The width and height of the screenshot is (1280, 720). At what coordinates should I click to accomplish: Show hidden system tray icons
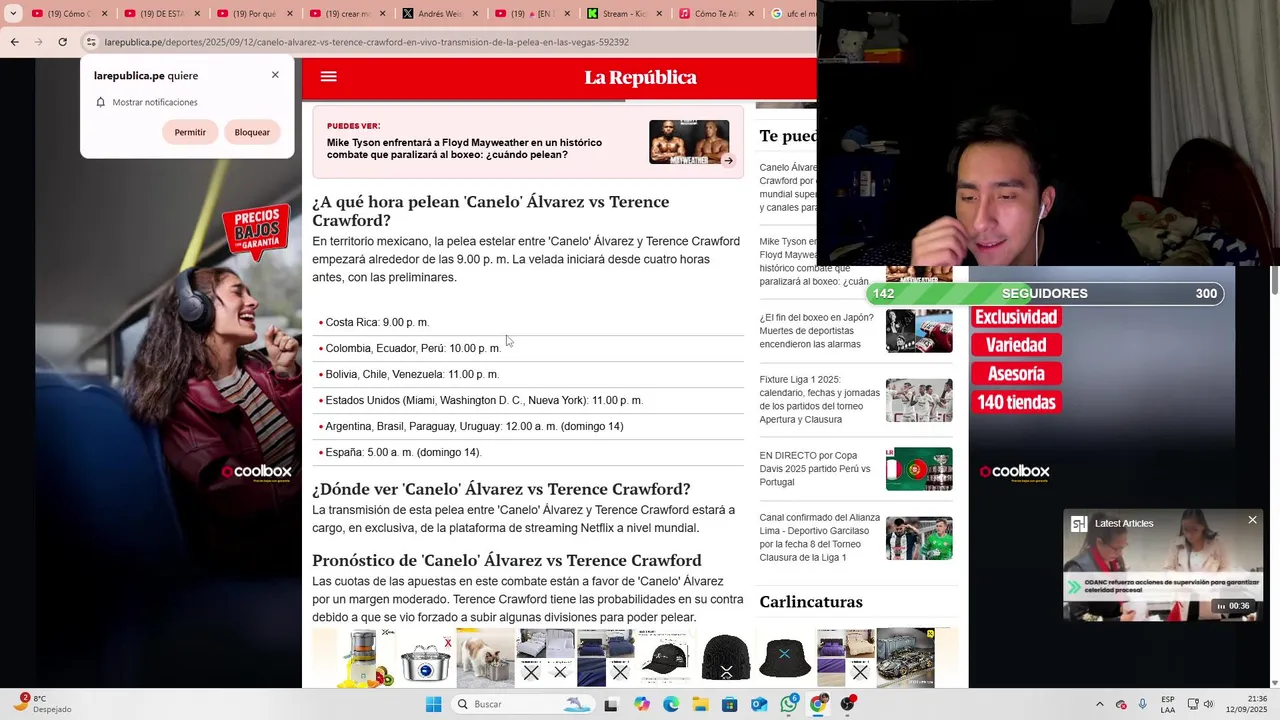(1099, 704)
